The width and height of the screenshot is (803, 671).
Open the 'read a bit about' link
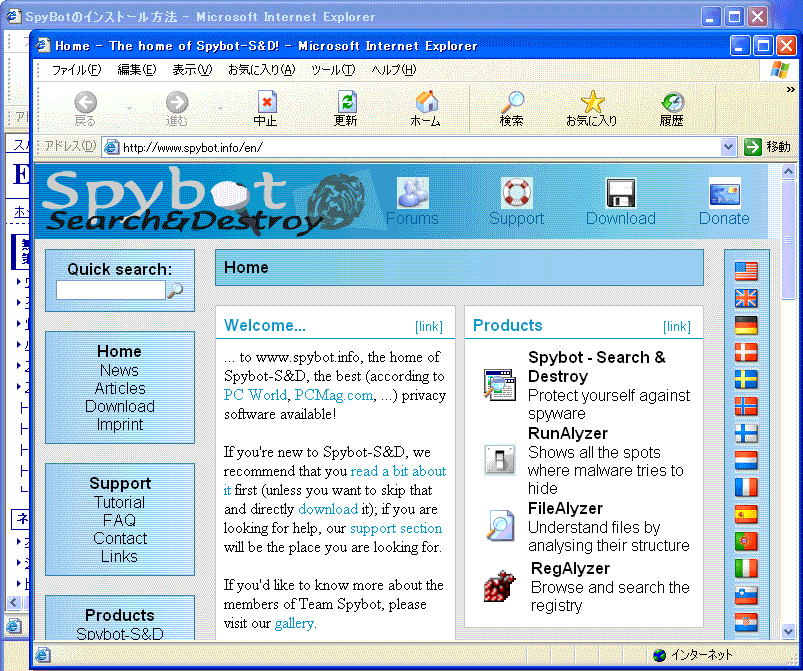point(398,471)
